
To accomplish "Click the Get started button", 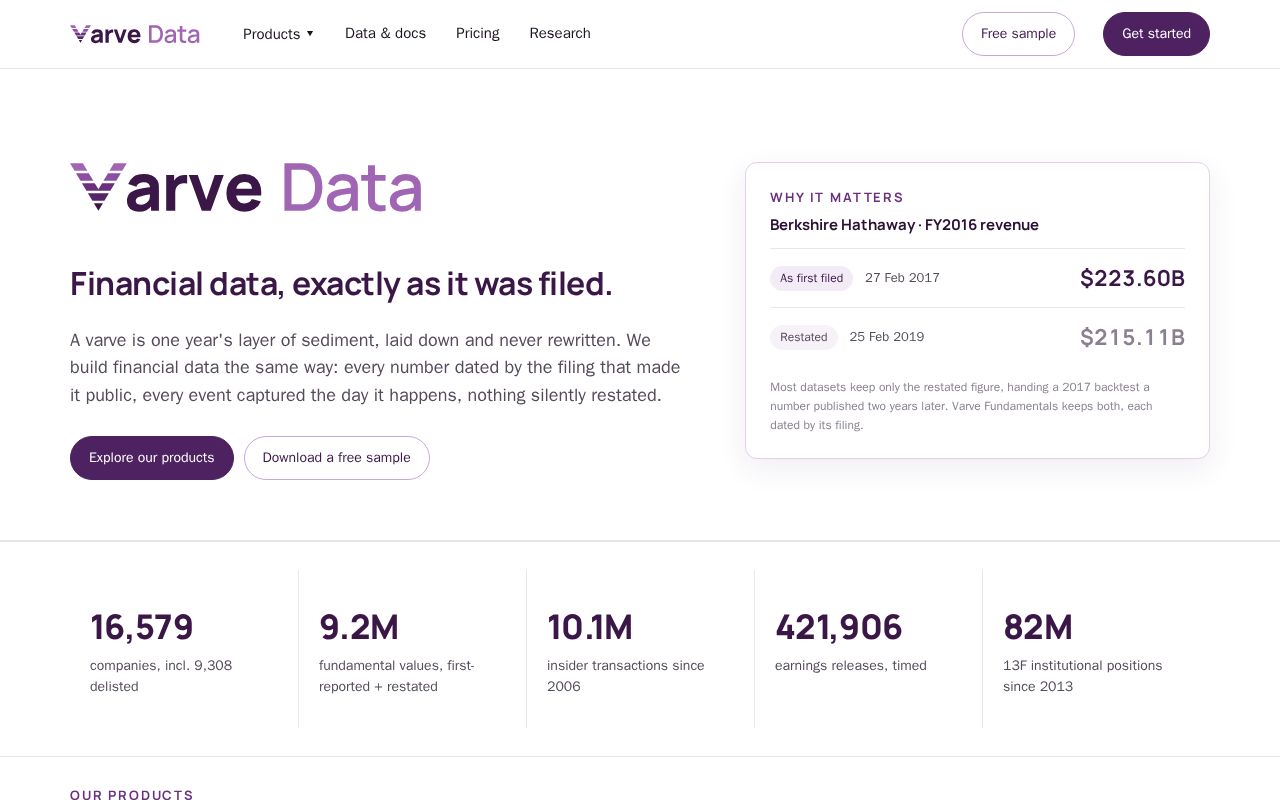I will pyautogui.click(x=1156, y=34).
